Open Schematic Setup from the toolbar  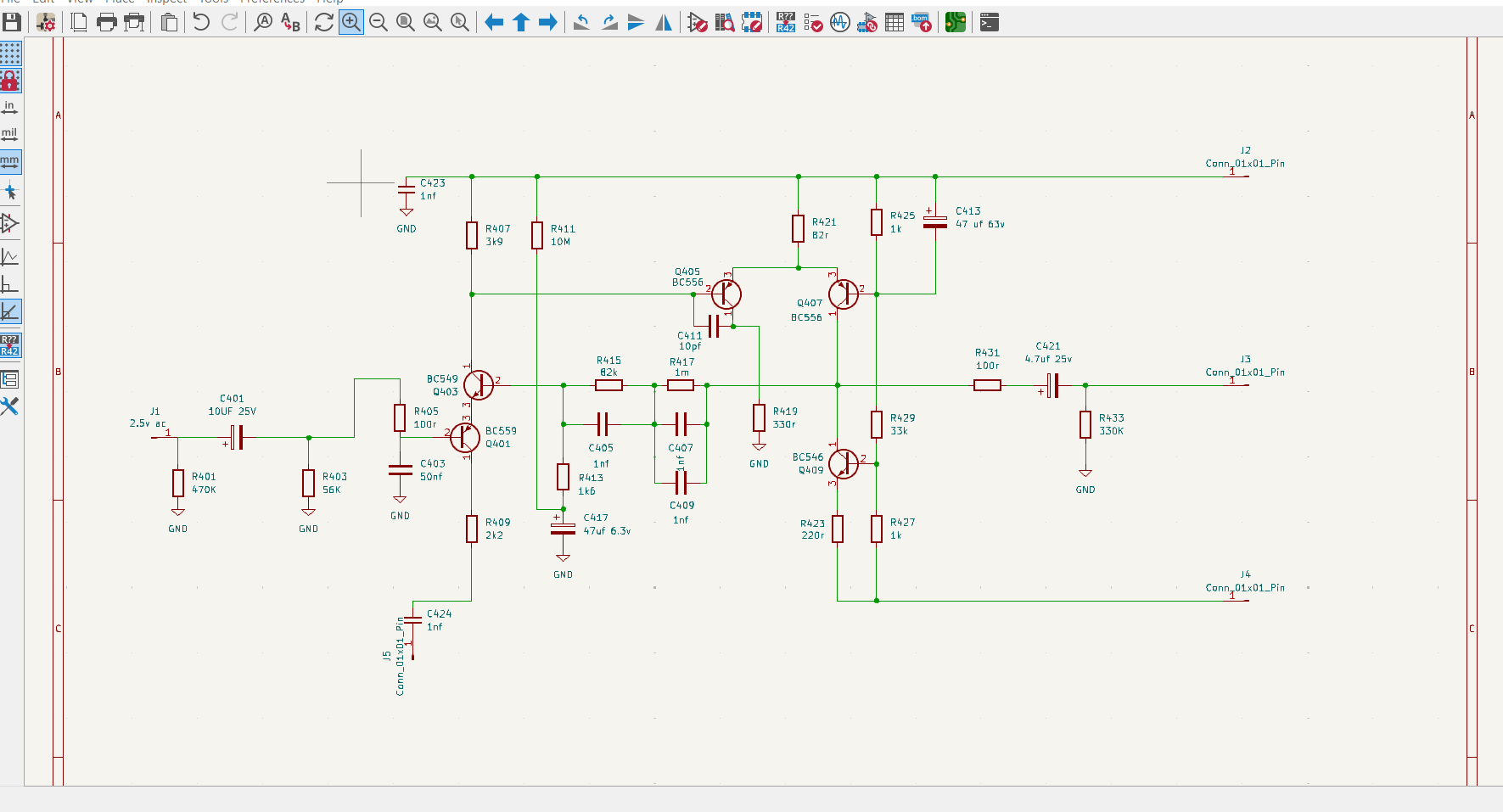pyautogui.click(x=46, y=22)
